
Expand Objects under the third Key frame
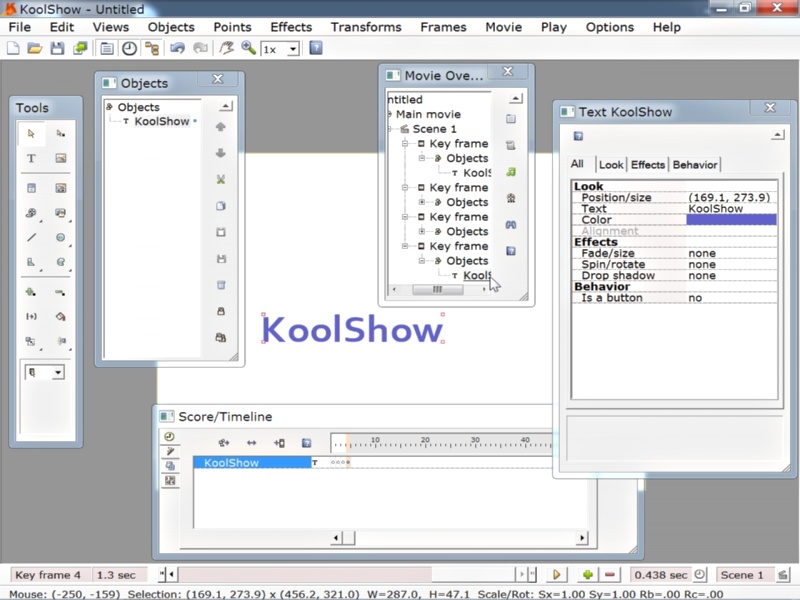[x=422, y=232]
